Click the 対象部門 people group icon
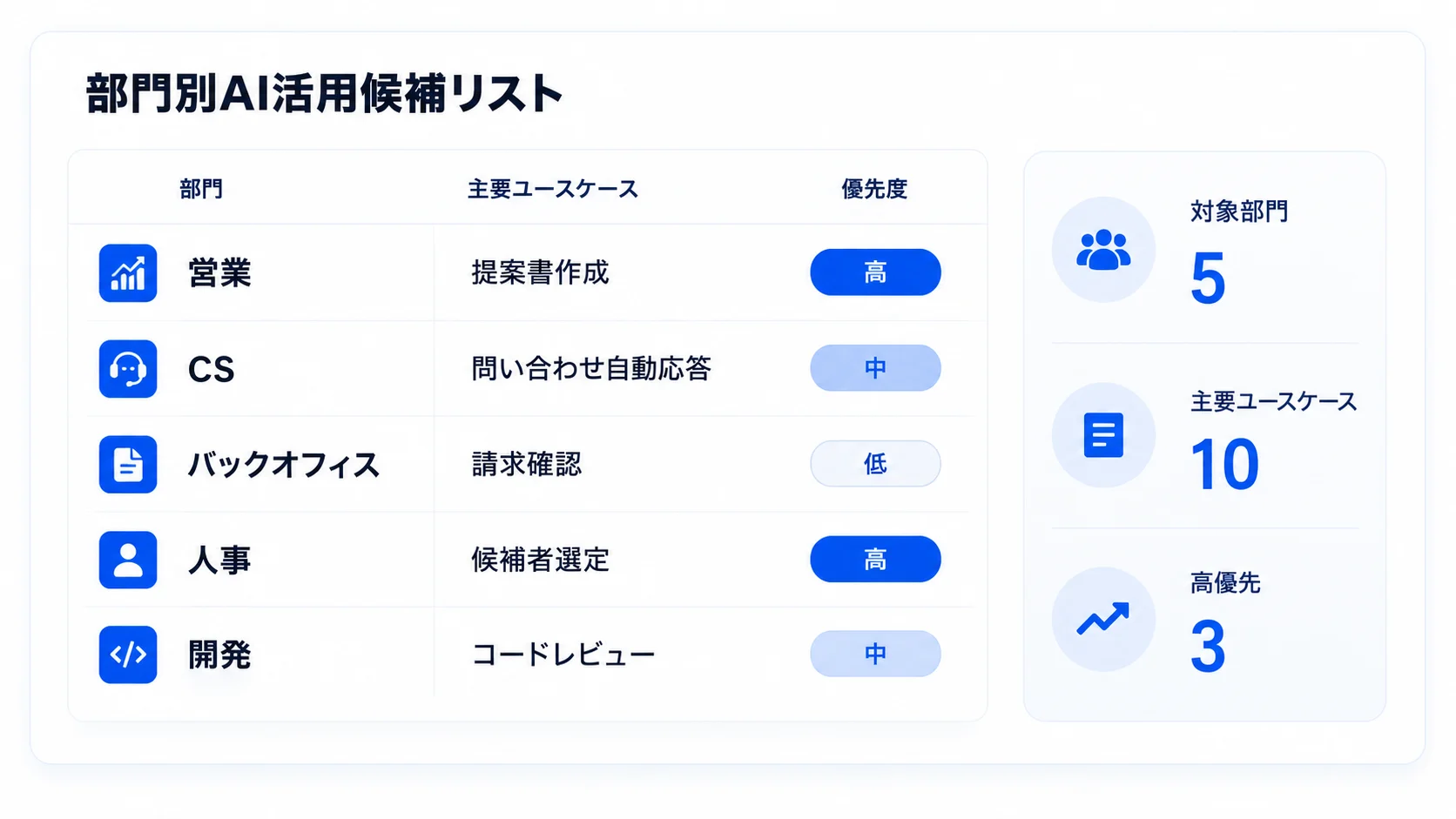This screenshot has height=819, width=1456. 1103,250
